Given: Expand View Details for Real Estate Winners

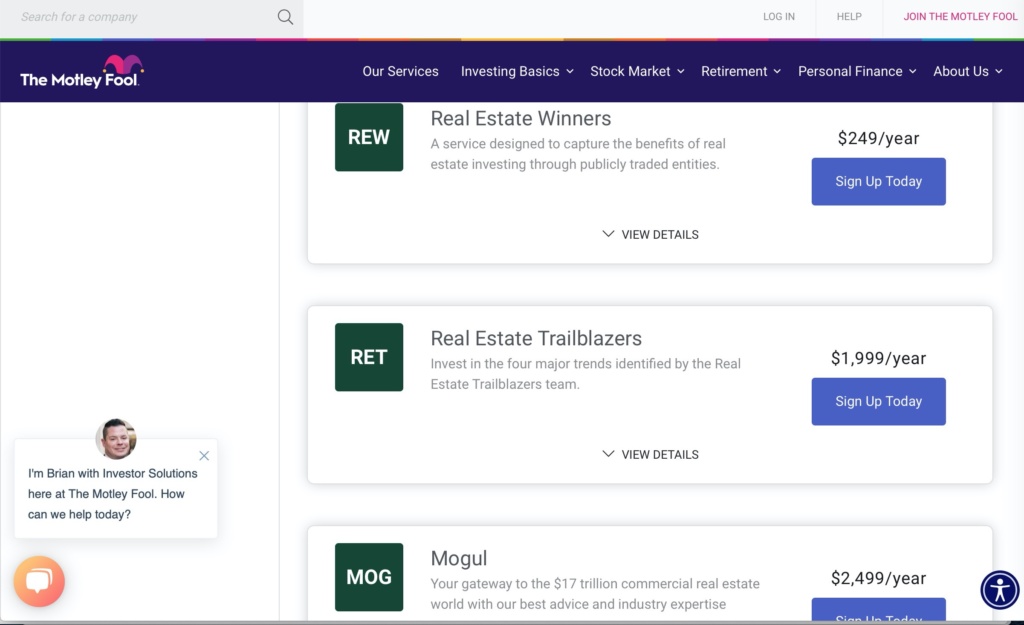Looking at the screenshot, I should 650,234.
